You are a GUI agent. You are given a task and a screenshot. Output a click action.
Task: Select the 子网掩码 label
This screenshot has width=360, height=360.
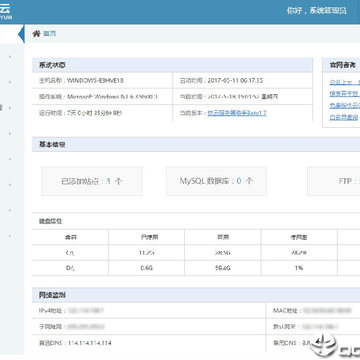tap(50, 327)
